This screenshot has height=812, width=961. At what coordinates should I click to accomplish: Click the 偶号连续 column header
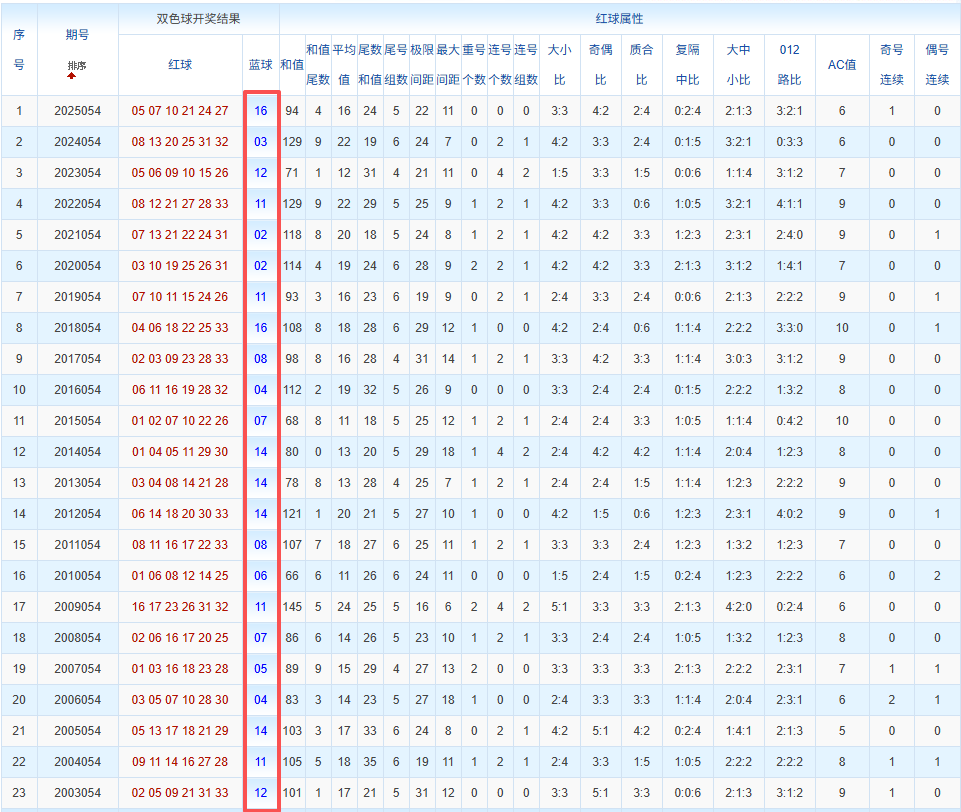click(x=937, y=65)
